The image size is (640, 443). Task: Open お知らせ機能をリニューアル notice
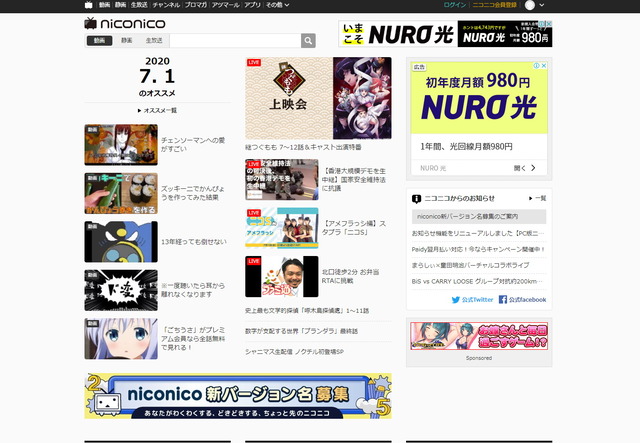[x=479, y=233]
